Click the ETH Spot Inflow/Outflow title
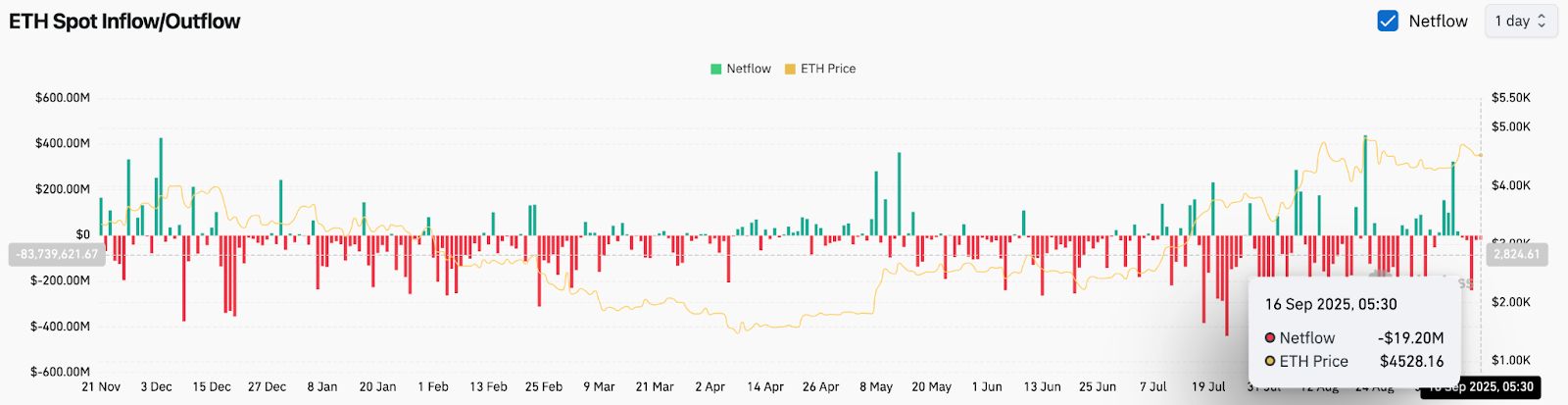The width and height of the screenshot is (1568, 405). (x=124, y=22)
